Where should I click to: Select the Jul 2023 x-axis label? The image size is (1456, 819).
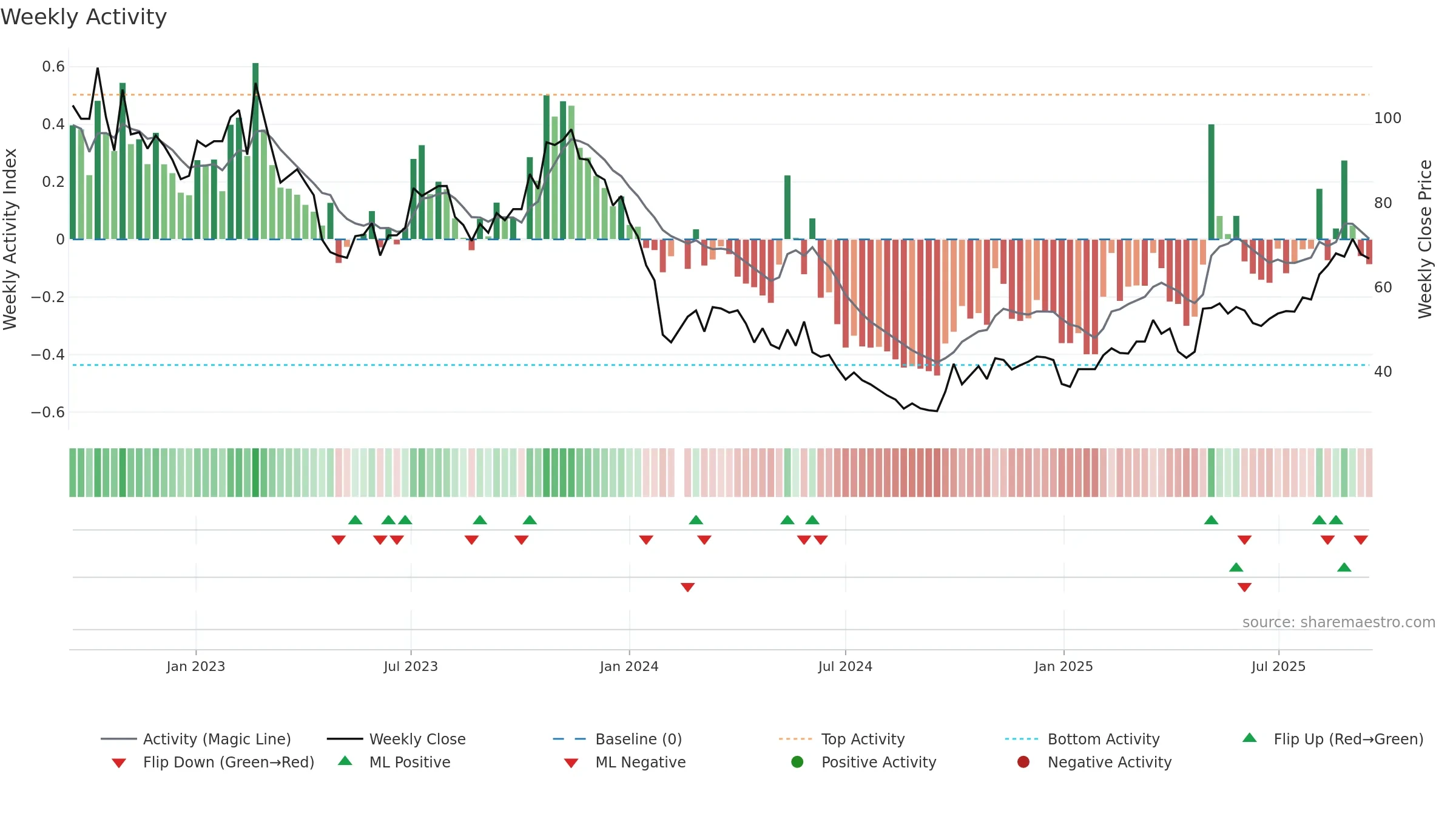pos(411,666)
